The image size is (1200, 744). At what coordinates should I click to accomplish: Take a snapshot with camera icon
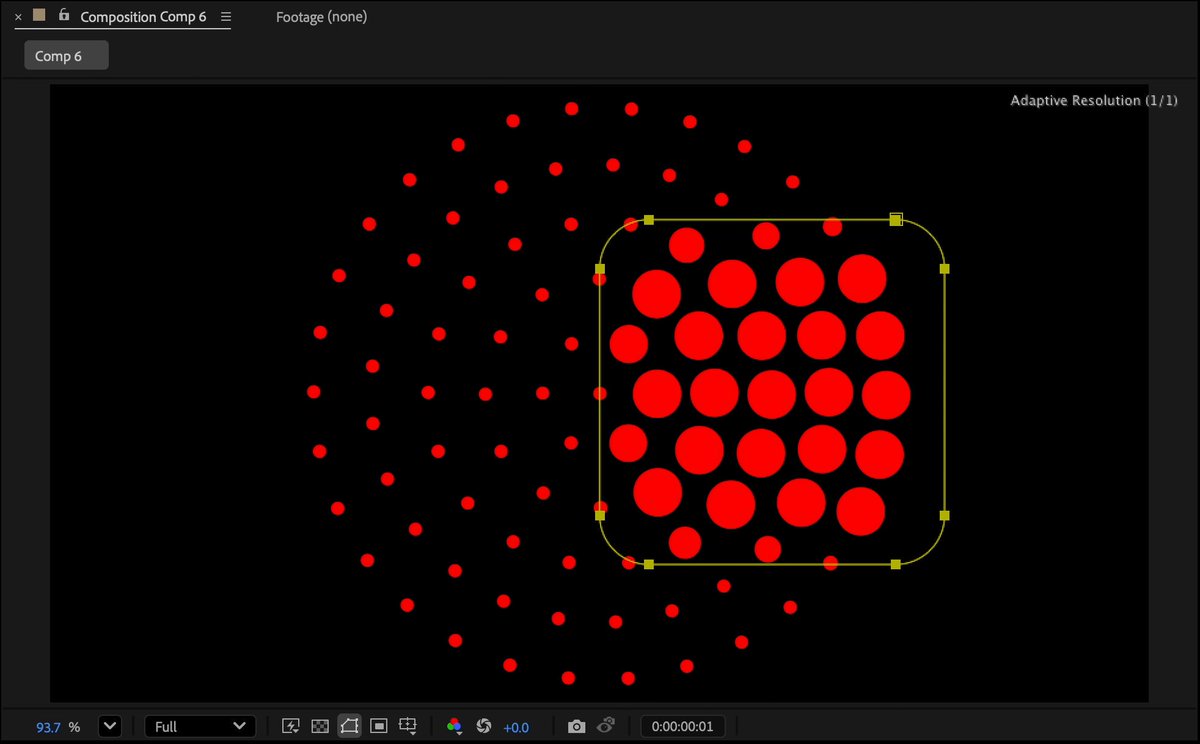(576, 727)
